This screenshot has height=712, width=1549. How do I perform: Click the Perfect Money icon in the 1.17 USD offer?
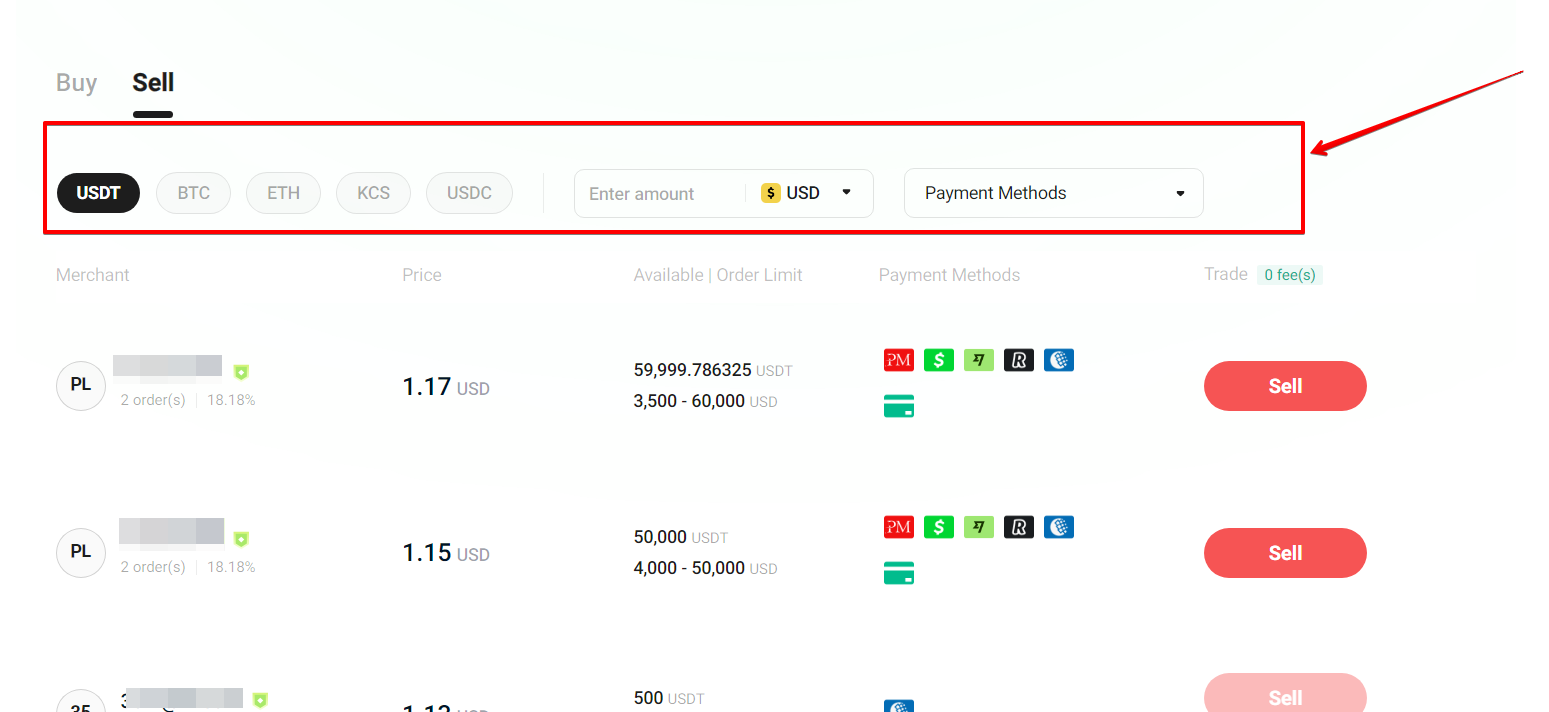899,360
